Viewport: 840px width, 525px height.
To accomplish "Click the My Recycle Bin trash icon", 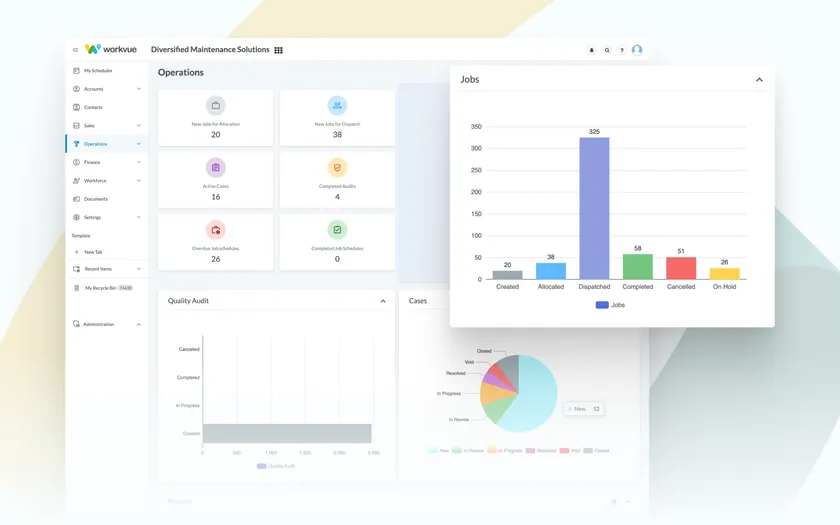I will click(x=76, y=288).
